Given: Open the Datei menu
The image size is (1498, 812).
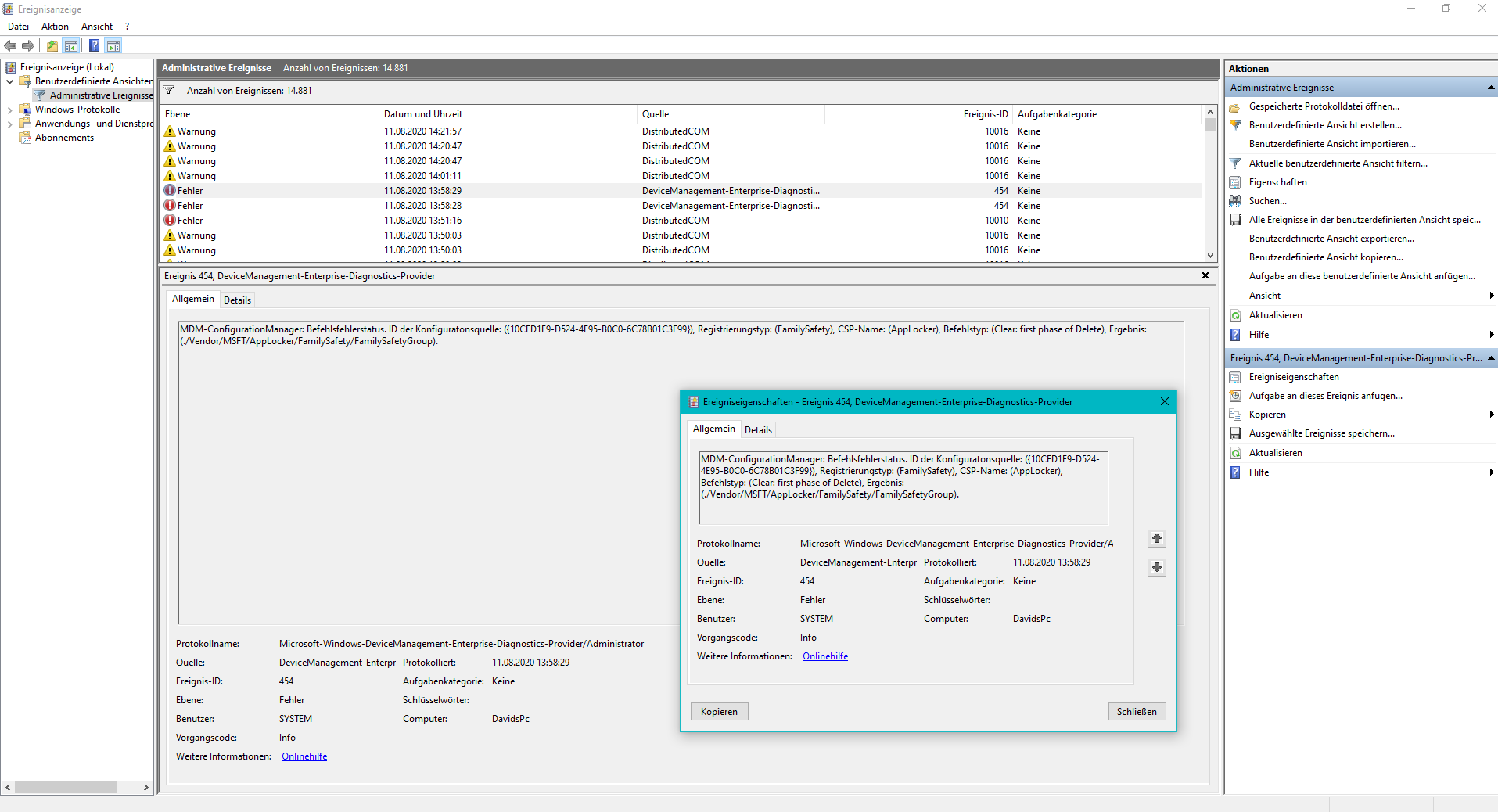Looking at the screenshot, I should point(18,27).
